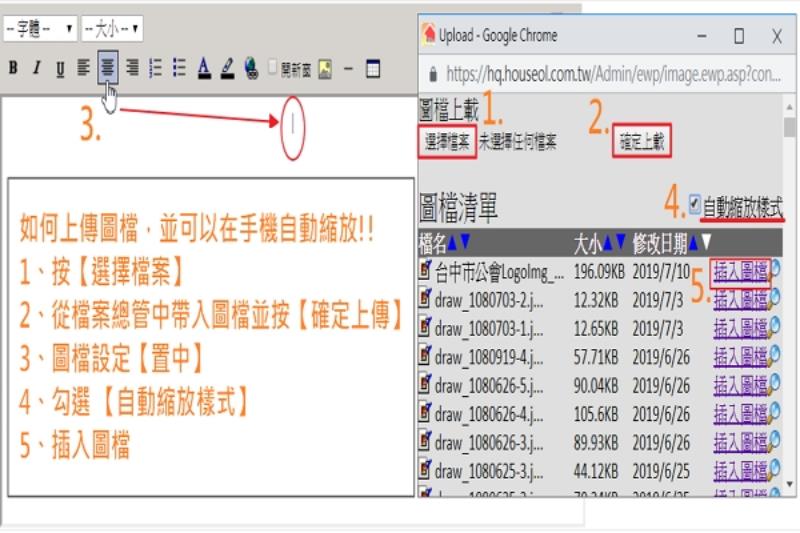800x533 pixels.
Task: Open the 字體 font dropdown
Action: [x=40, y=28]
